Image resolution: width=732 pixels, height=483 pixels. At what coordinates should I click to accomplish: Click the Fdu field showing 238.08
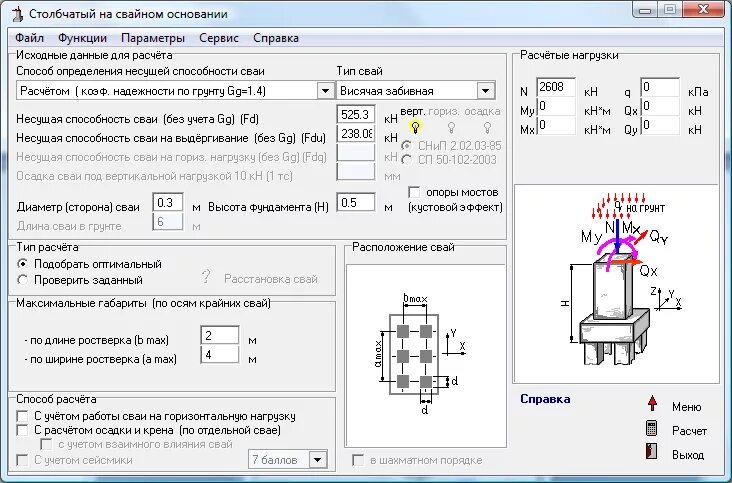(356, 134)
